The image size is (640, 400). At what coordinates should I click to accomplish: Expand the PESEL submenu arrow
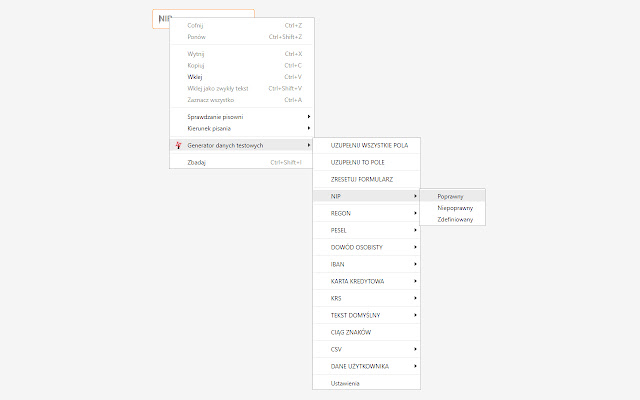click(x=415, y=230)
